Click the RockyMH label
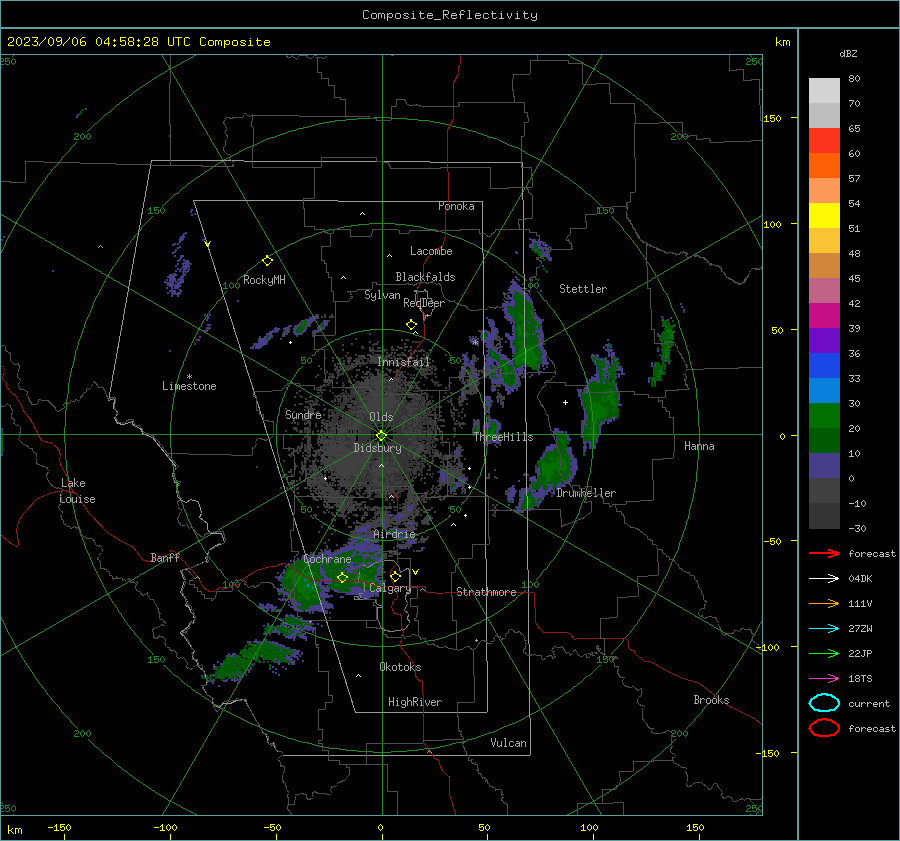This screenshot has width=900, height=841. click(264, 280)
